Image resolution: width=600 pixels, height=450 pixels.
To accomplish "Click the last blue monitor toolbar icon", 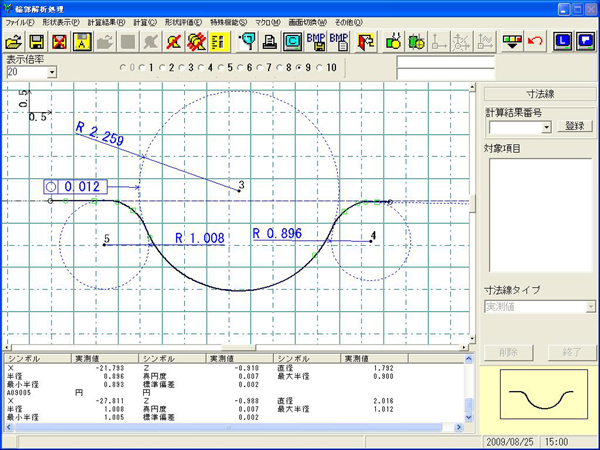I will click(585, 41).
